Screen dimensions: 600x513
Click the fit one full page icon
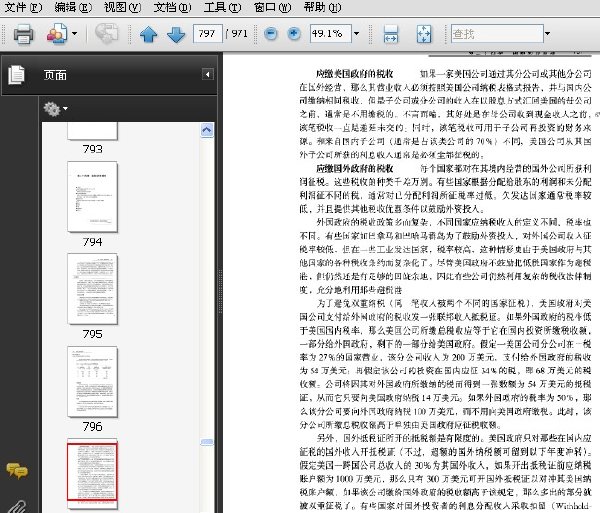[424, 34]
